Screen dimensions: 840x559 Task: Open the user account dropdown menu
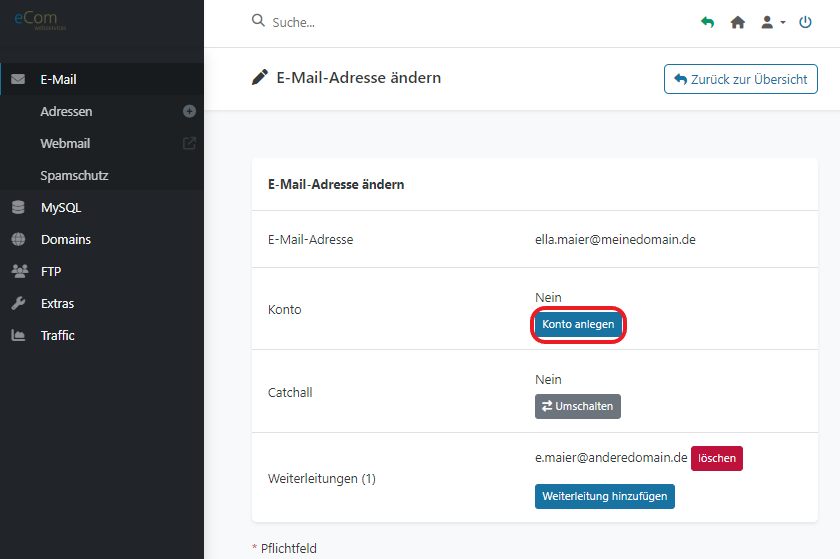click(772, 22)
